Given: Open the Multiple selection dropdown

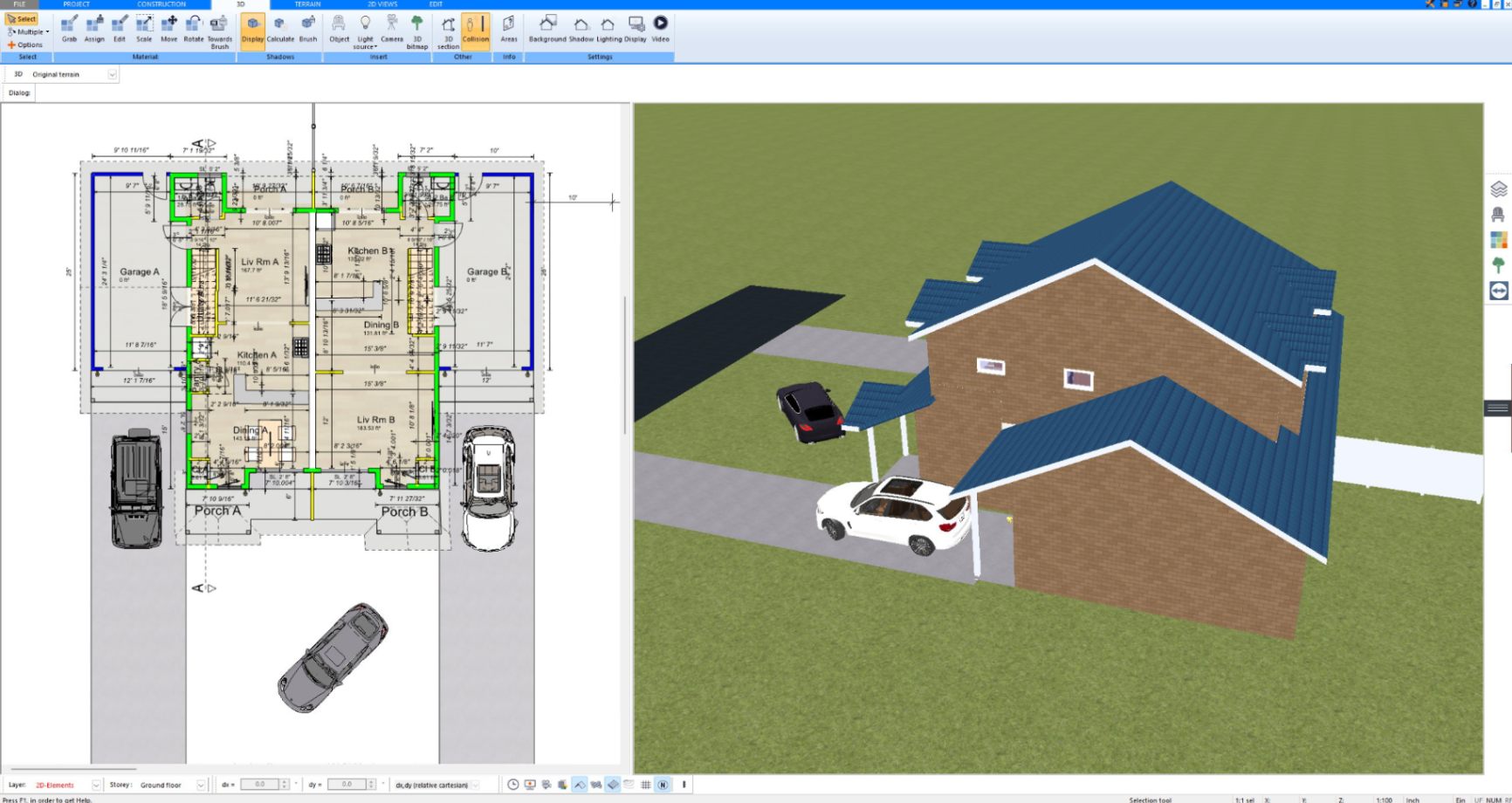Looking at the screenshot, I should (x=29, y=31).
